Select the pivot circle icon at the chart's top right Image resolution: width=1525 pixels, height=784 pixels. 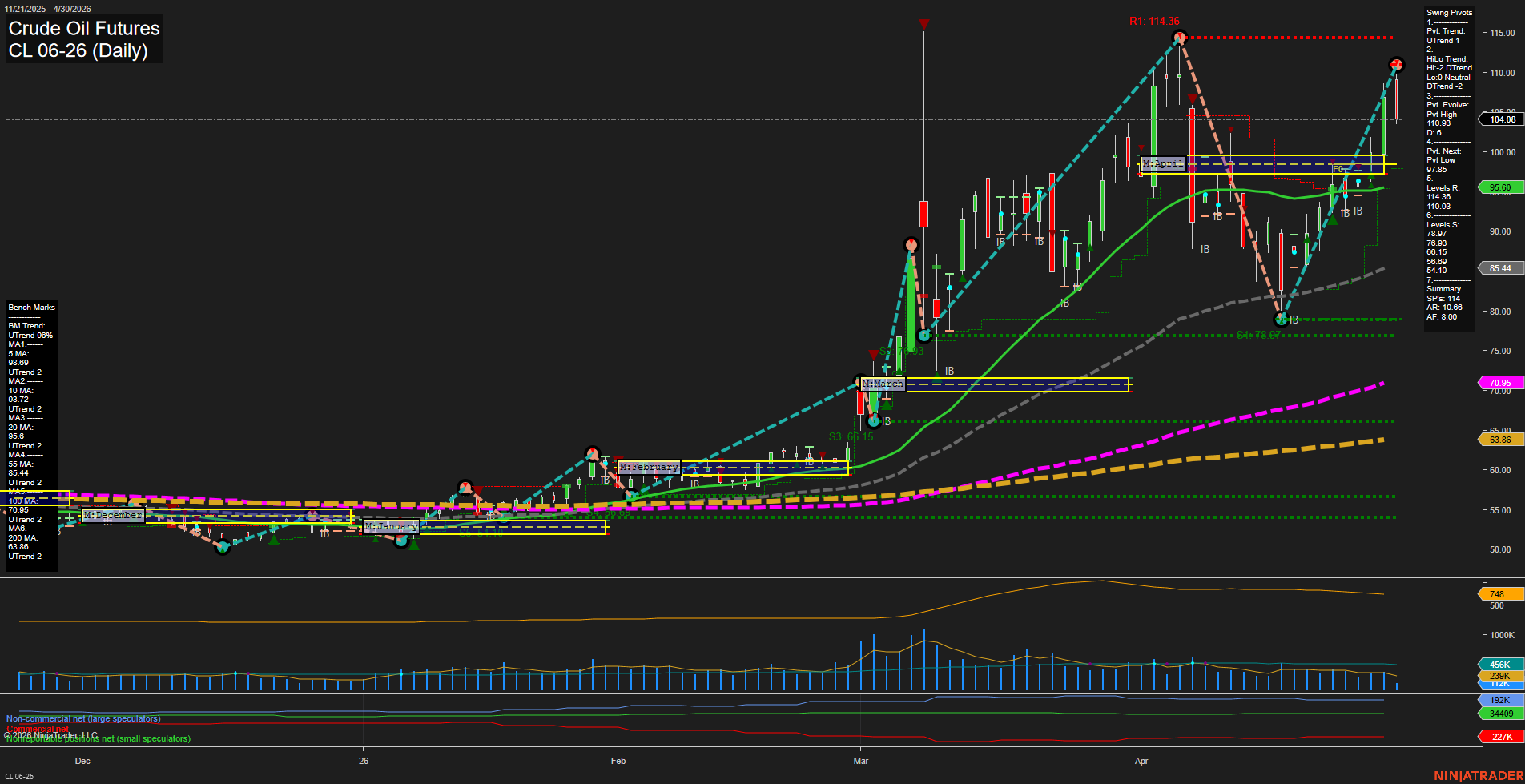click(x=1397, y=66)
